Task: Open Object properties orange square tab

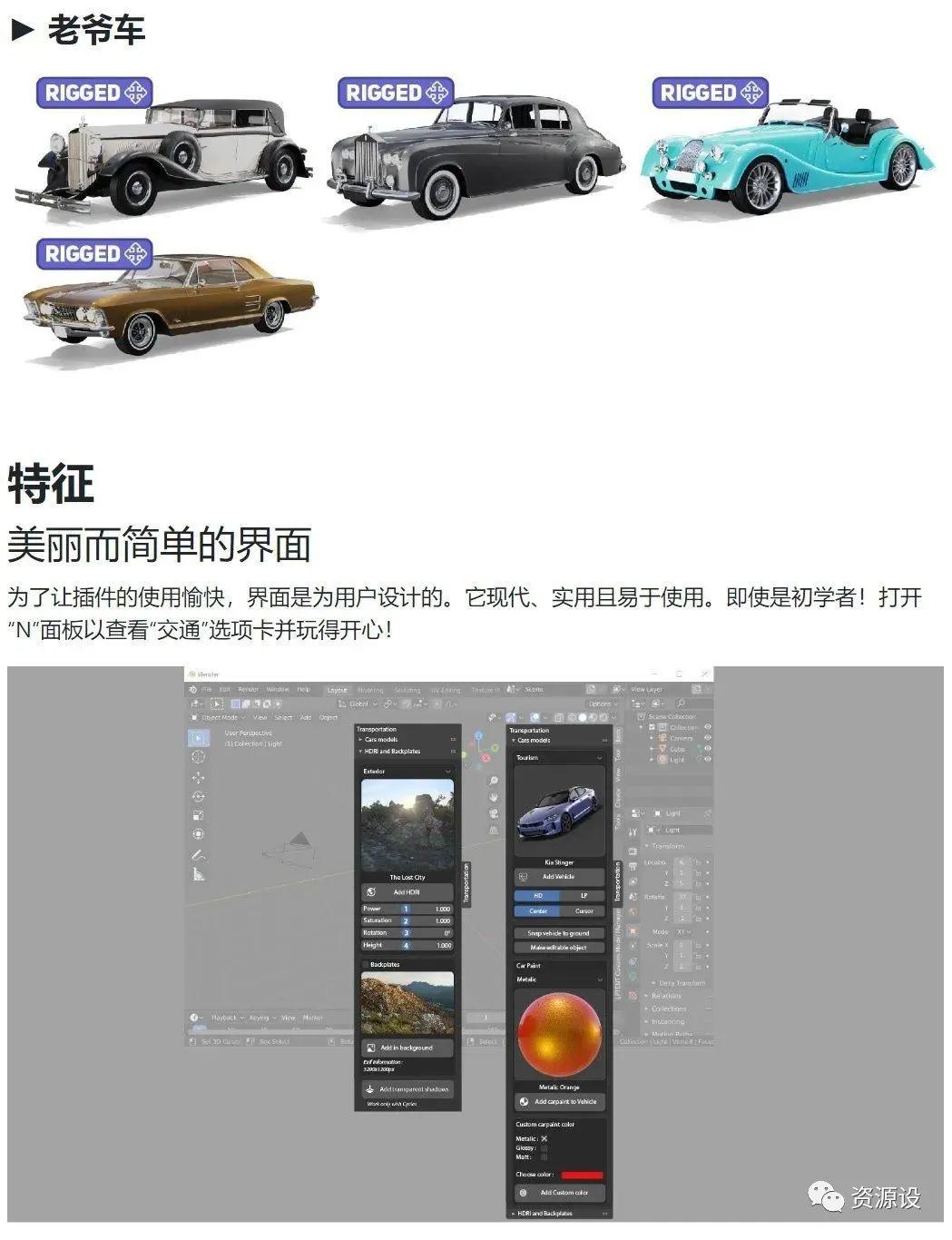Action: point(633,931)
